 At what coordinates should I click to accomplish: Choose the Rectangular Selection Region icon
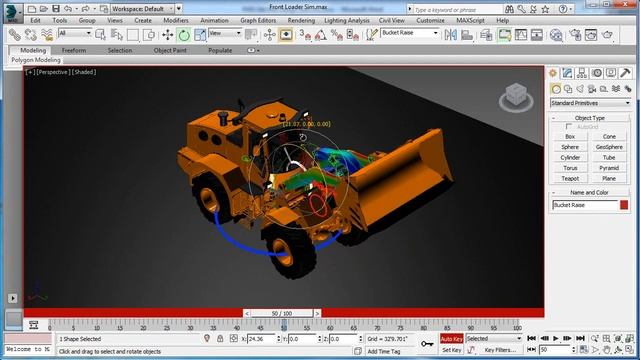click(x=133, y=35)
